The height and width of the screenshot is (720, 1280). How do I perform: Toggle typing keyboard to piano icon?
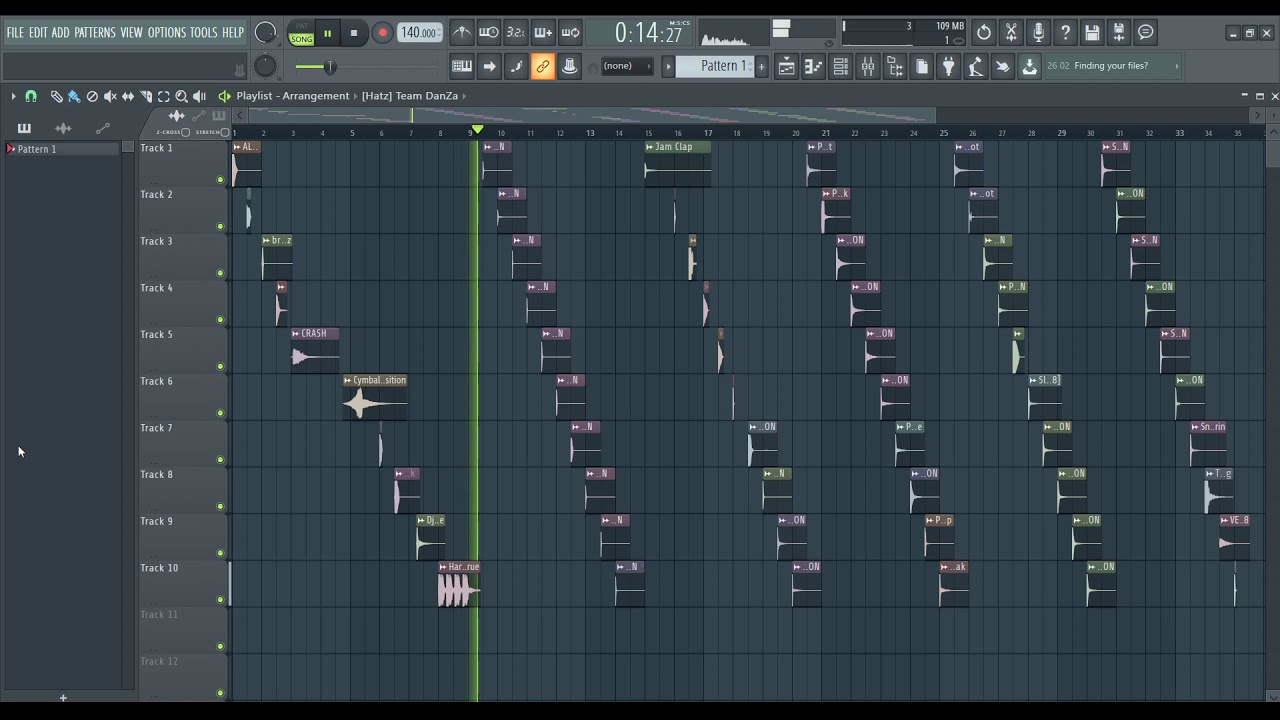(x=462, y=67)
